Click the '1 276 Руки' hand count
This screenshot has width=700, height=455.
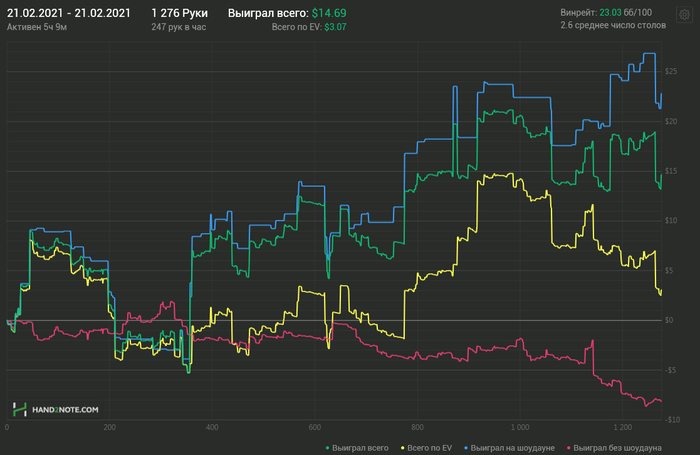click(x=179, y=13)
